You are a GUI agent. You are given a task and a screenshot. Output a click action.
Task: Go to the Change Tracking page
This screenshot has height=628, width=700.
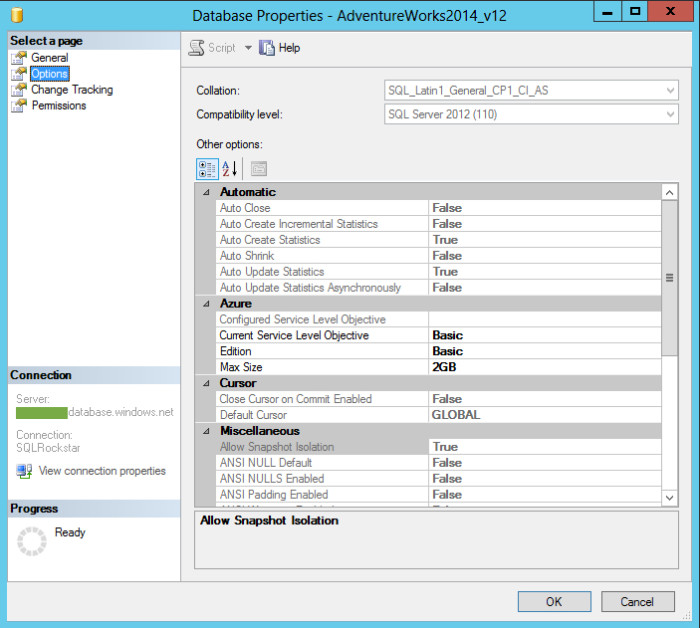(72, 89)
